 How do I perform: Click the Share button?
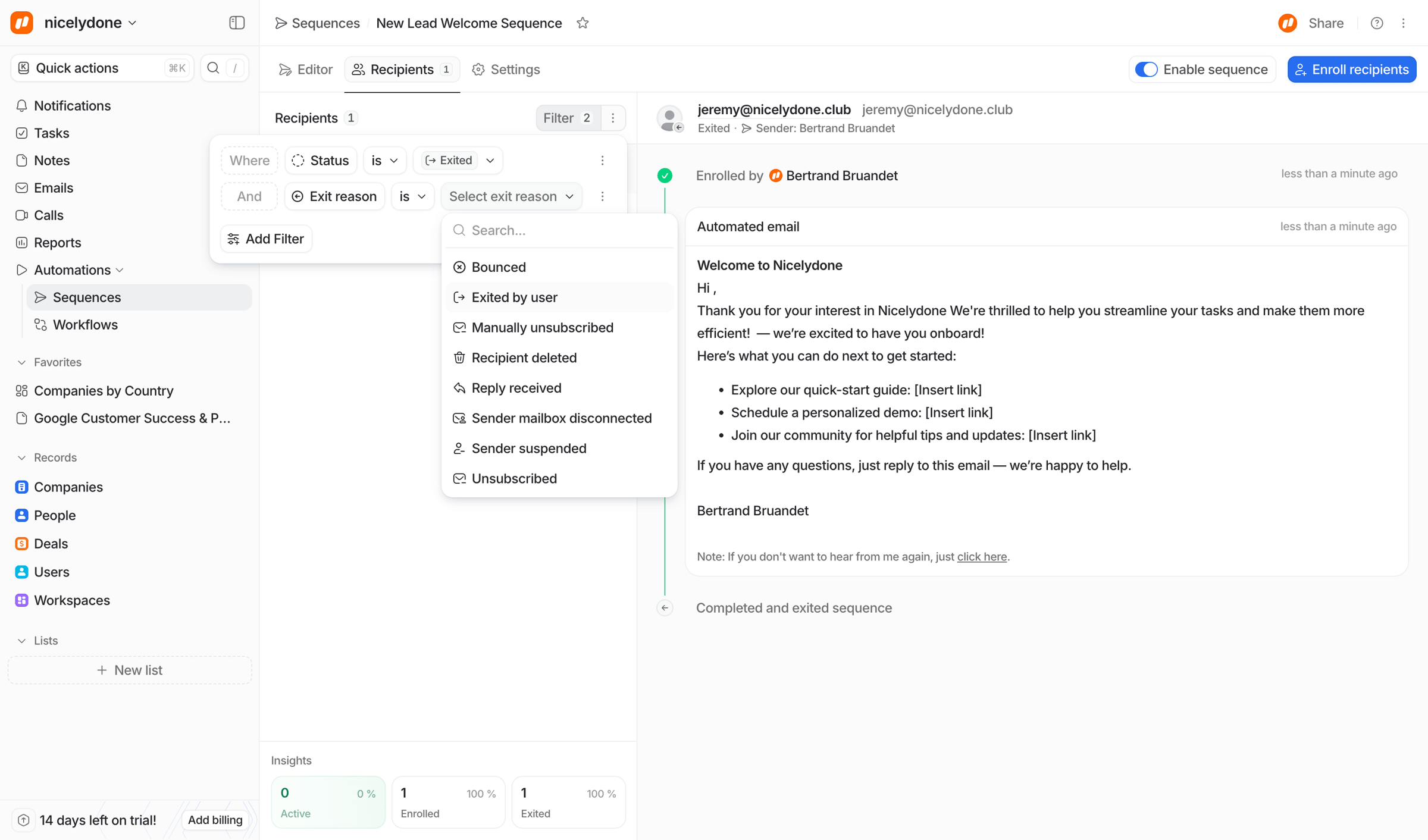1326,23
